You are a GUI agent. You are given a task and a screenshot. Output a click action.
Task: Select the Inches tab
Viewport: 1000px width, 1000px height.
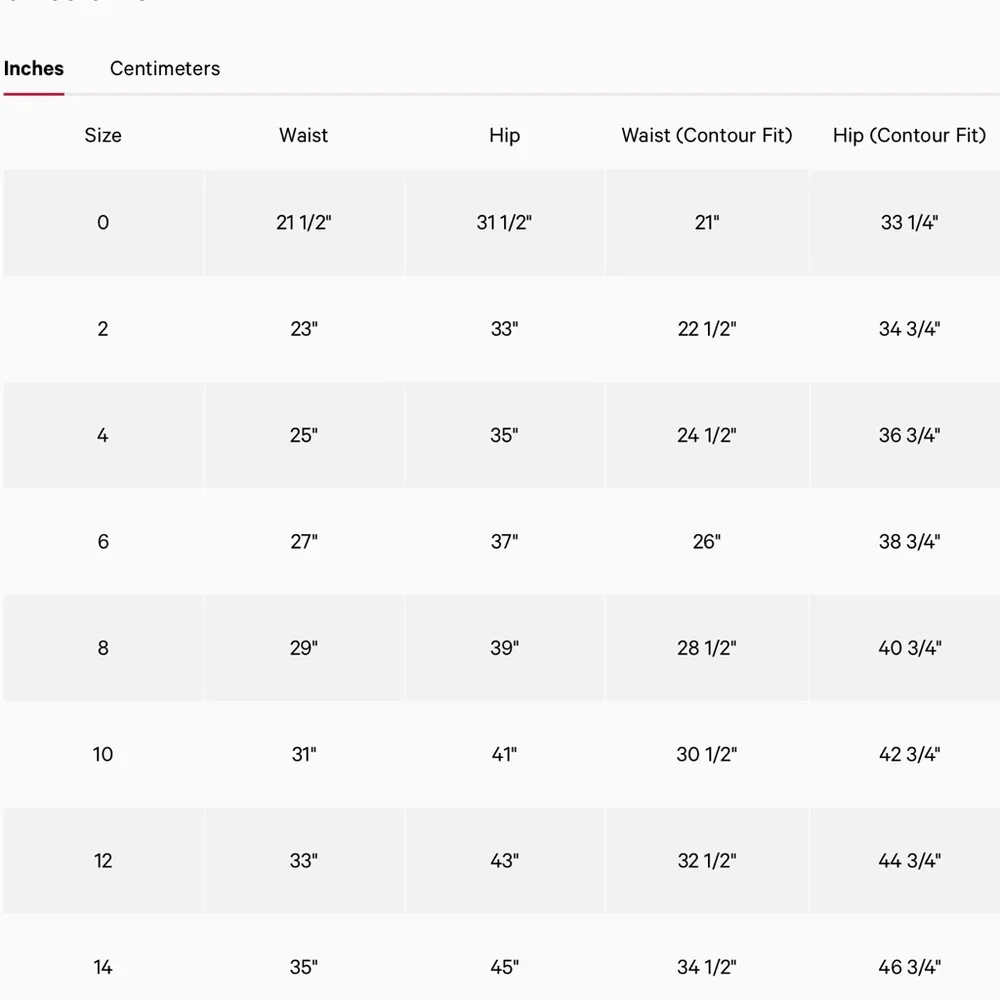pos(34,68)
